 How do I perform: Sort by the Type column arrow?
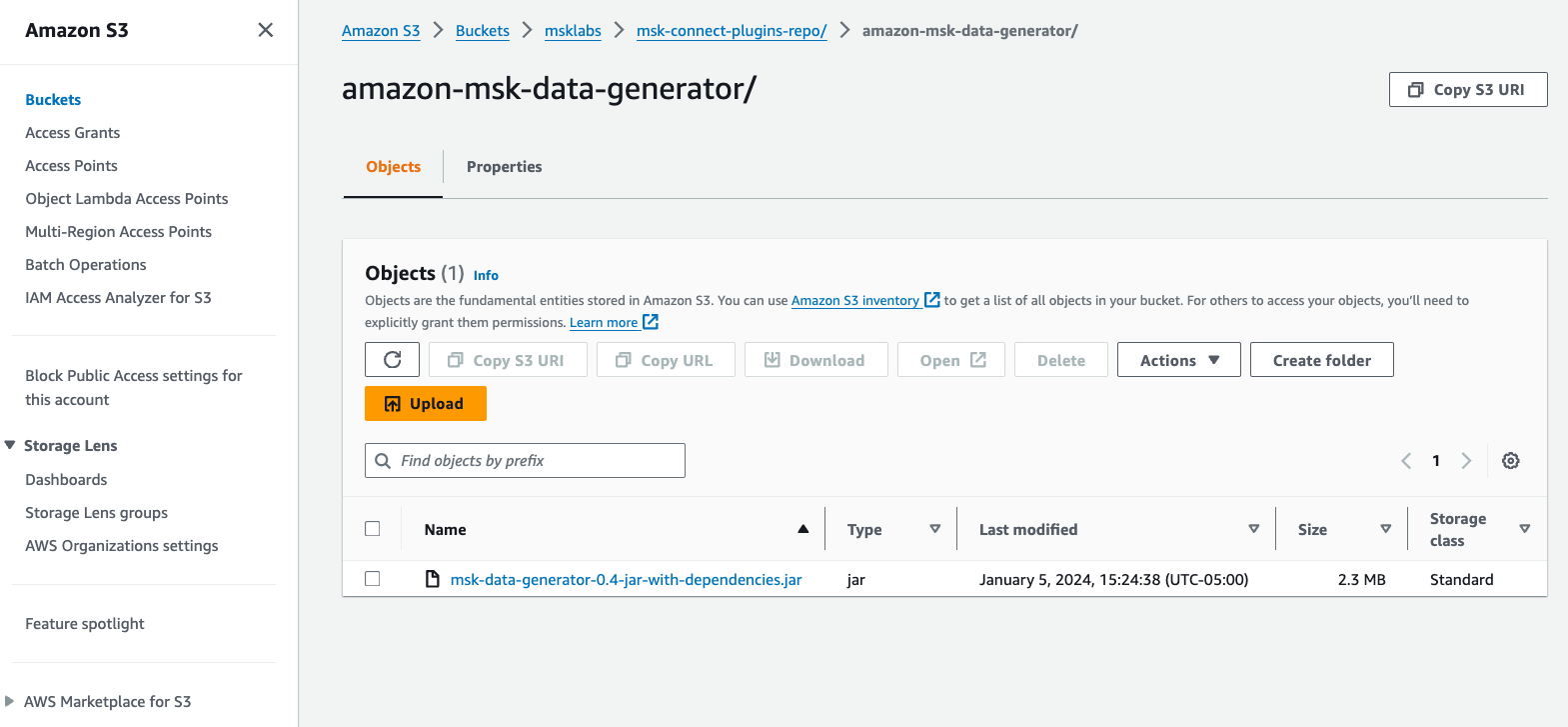click(x=935, y=529)
